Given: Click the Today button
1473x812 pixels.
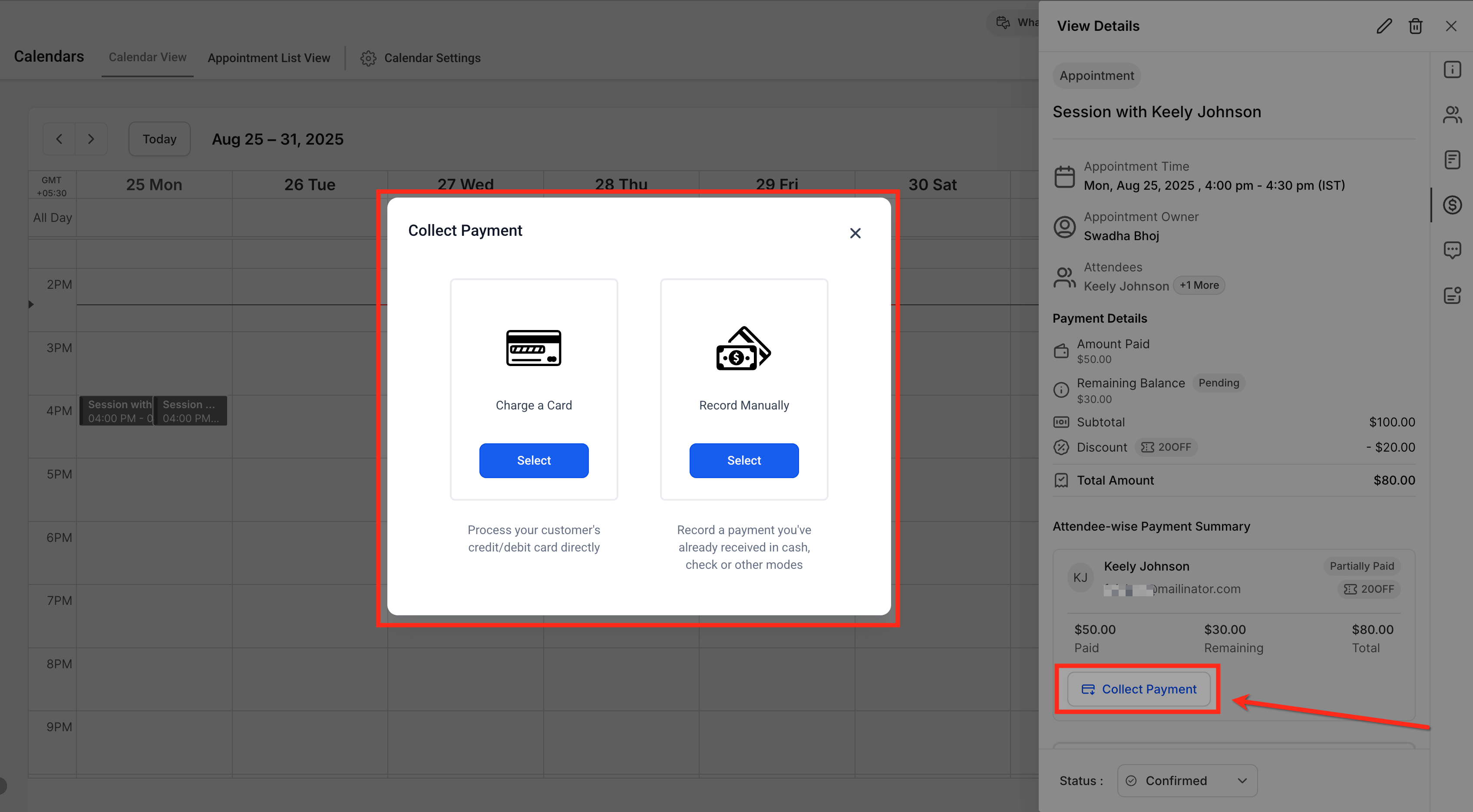Looking at the screenshot, I should click(x=159, y=139).
